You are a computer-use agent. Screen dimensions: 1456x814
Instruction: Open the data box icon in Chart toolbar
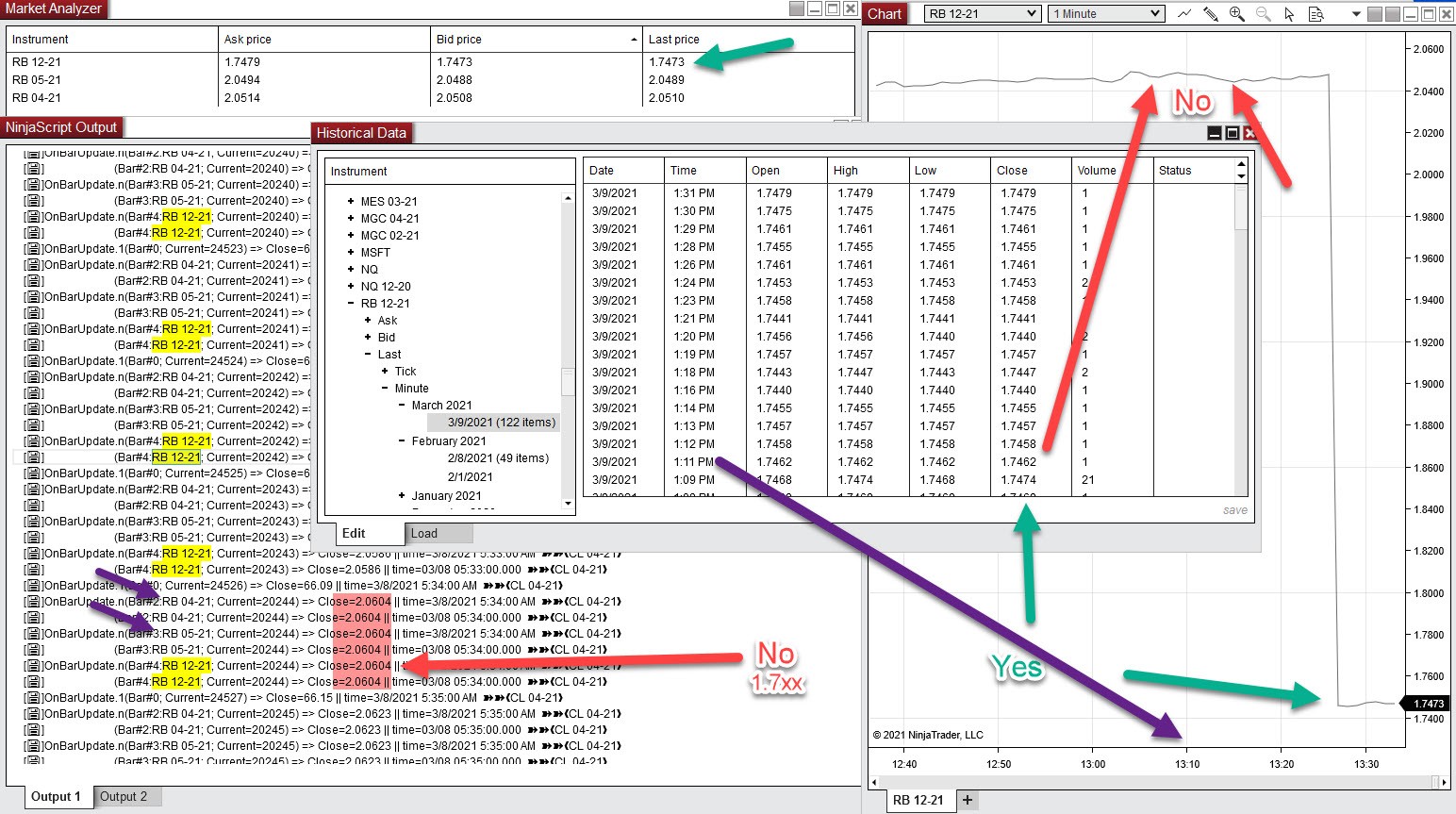click(1316, 14)
